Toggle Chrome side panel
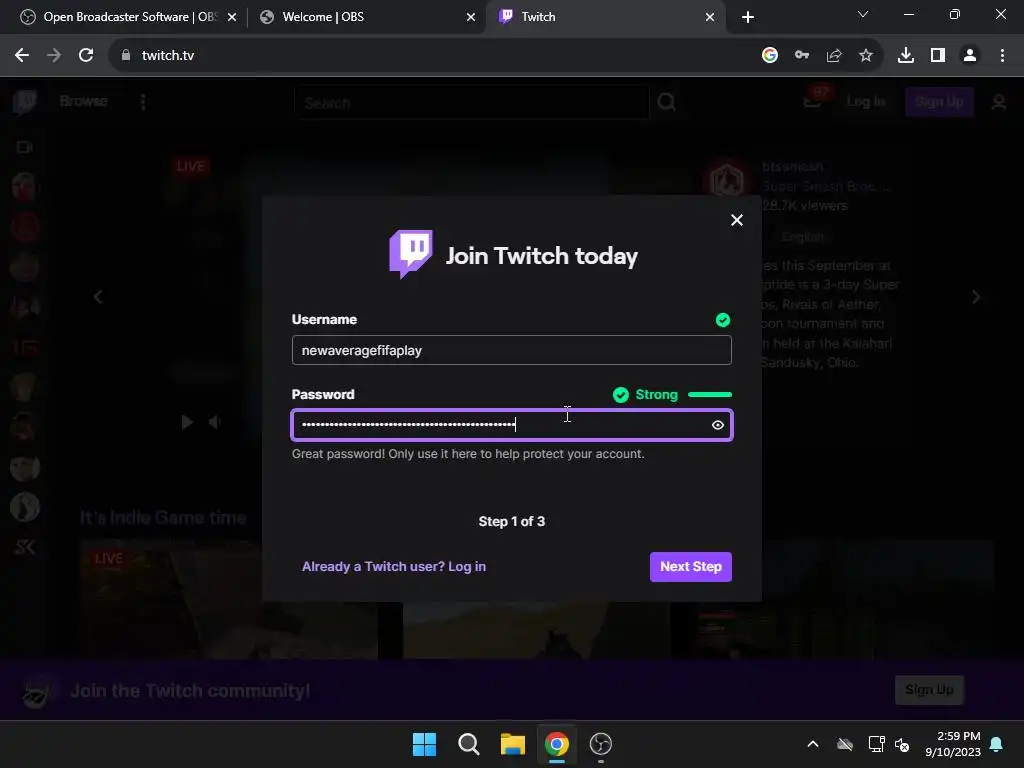1024x768 pixels. (938, 56)
